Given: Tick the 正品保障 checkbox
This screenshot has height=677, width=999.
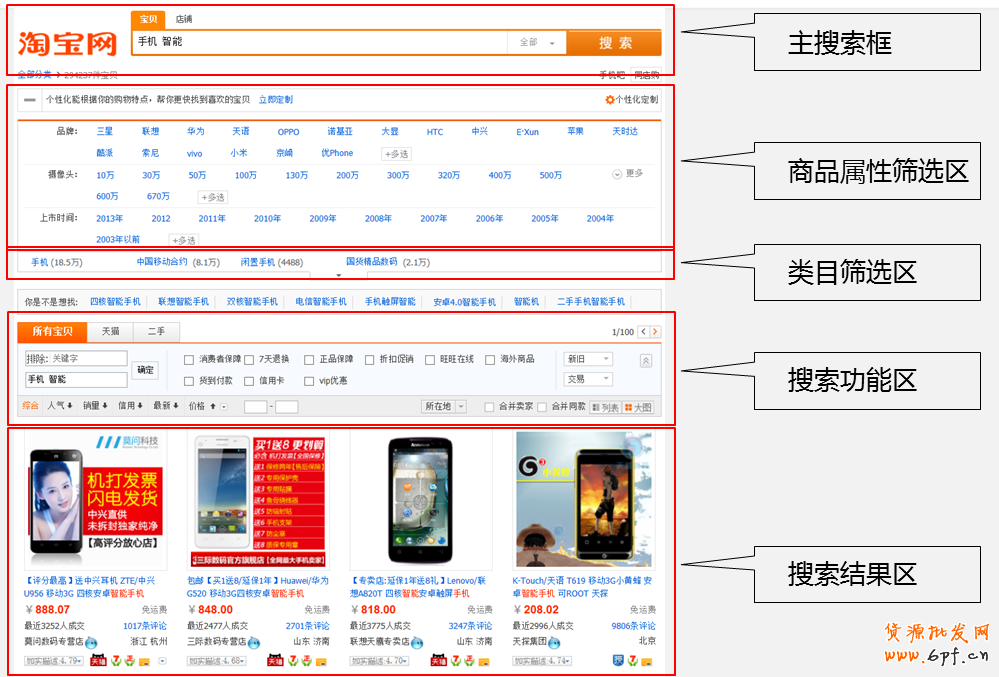Looking at the screenshot, I should (309, 359).
